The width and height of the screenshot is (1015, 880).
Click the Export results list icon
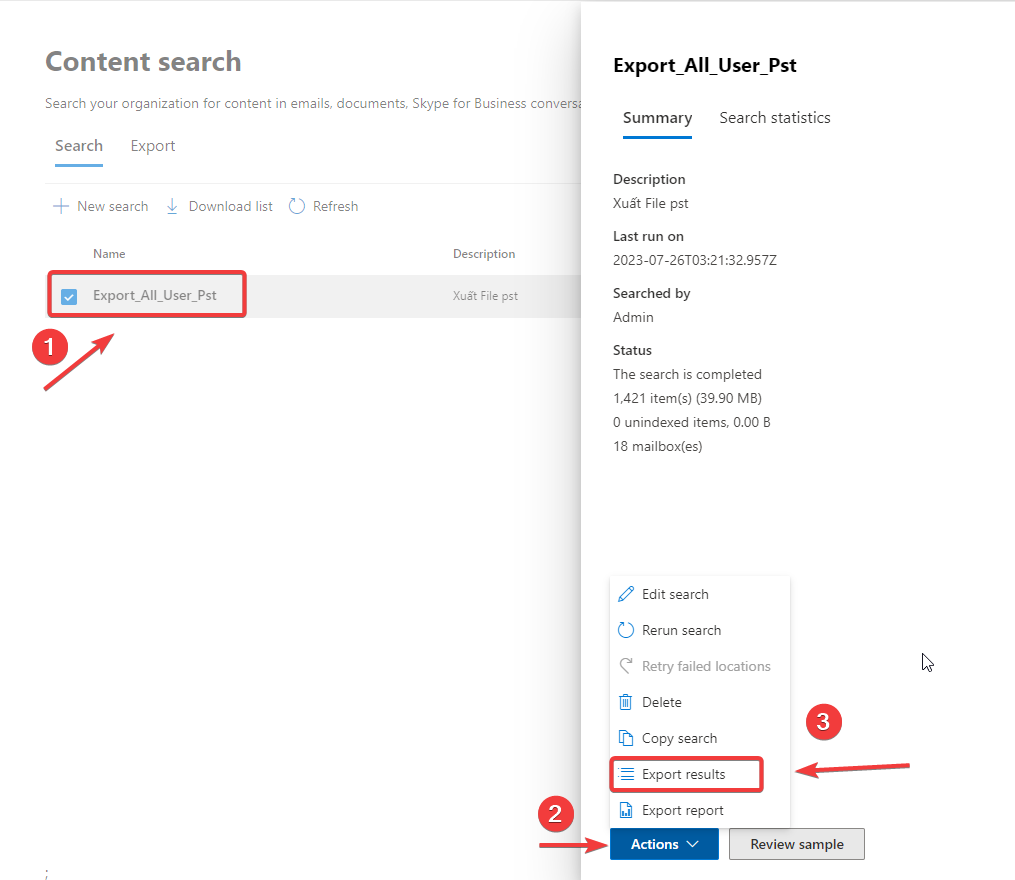coord(626,774)
